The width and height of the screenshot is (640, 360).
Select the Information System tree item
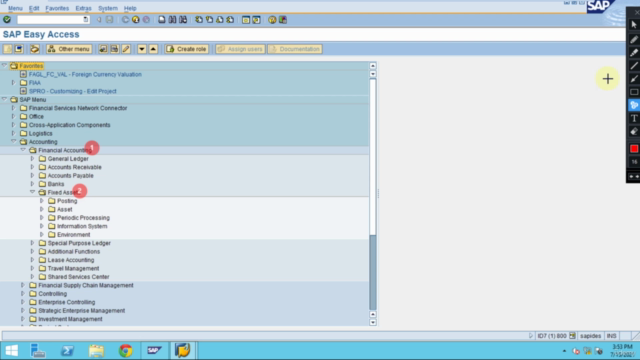tap(82, 226)
